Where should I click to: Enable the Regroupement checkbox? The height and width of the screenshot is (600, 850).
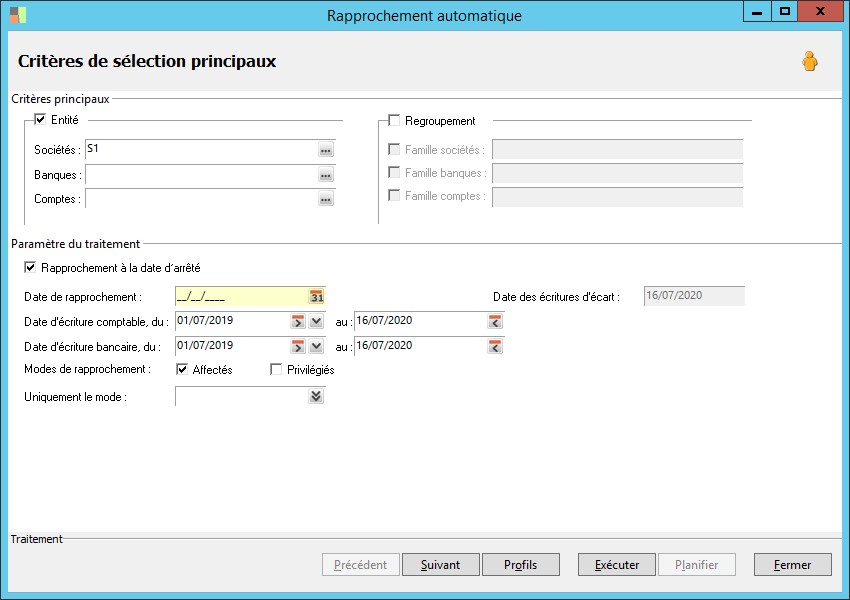[x=394, y=120]
